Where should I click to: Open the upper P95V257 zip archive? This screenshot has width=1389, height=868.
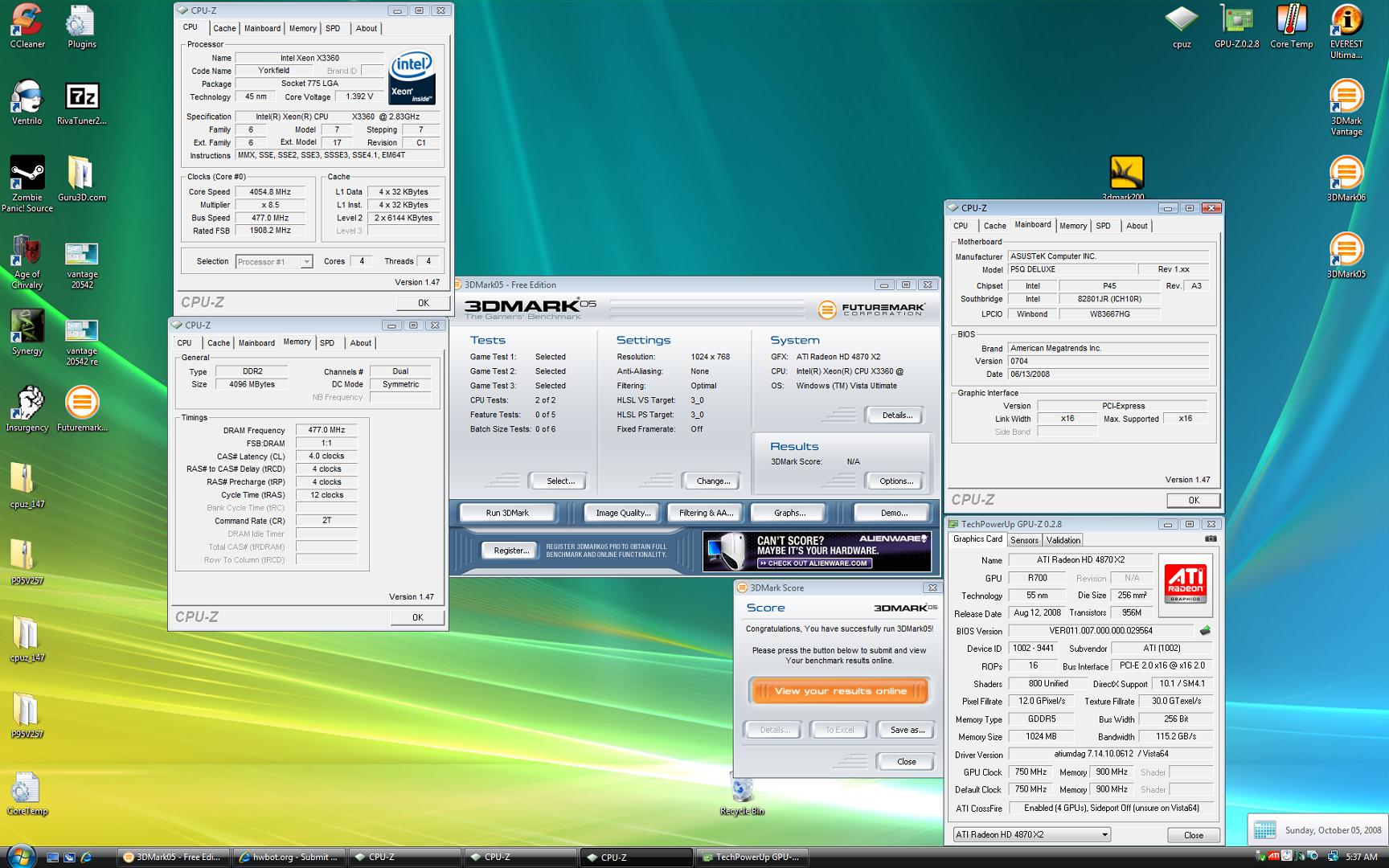point(27,560)
